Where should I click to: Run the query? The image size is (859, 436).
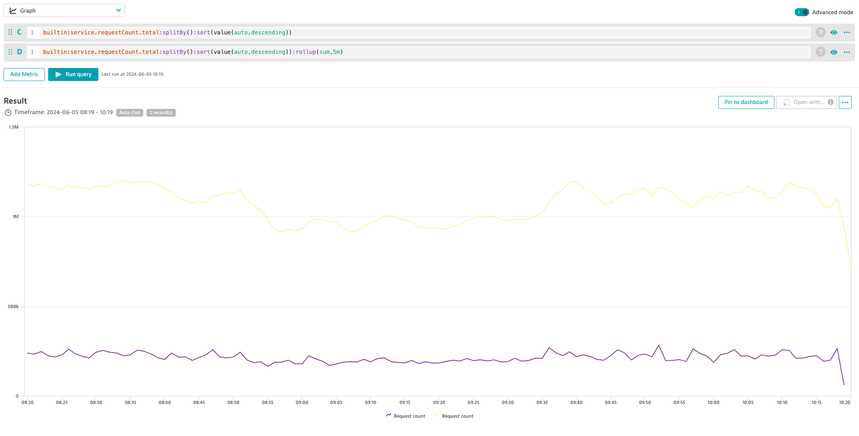tap(73, 74)
